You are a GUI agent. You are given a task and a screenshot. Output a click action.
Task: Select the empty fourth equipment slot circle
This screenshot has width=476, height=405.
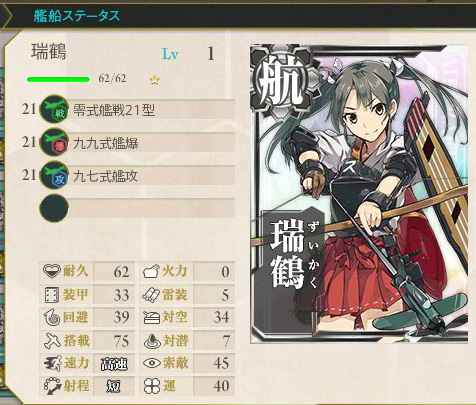tap(54, 208)
